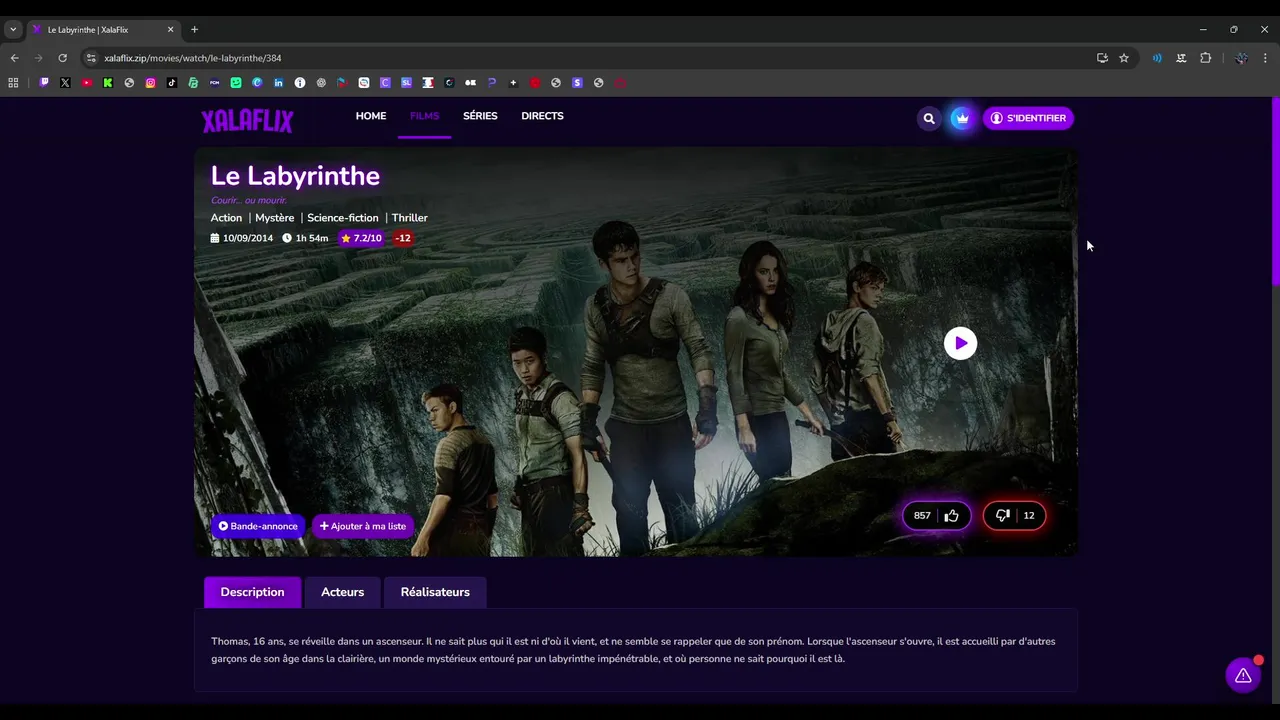Click the 7.2/10 rating badge
This screenshot has width=1280, height=720.
tap(361, 238)
